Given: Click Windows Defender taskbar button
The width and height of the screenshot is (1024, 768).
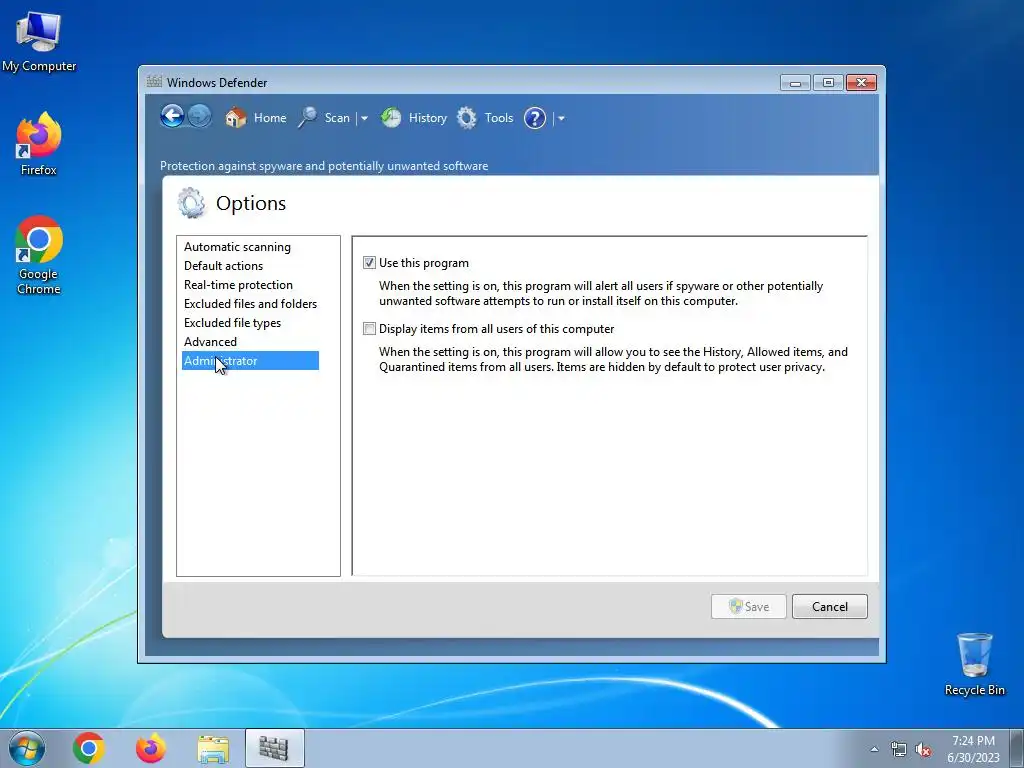Looking at the screenshot, I should (x=274, y=748).
